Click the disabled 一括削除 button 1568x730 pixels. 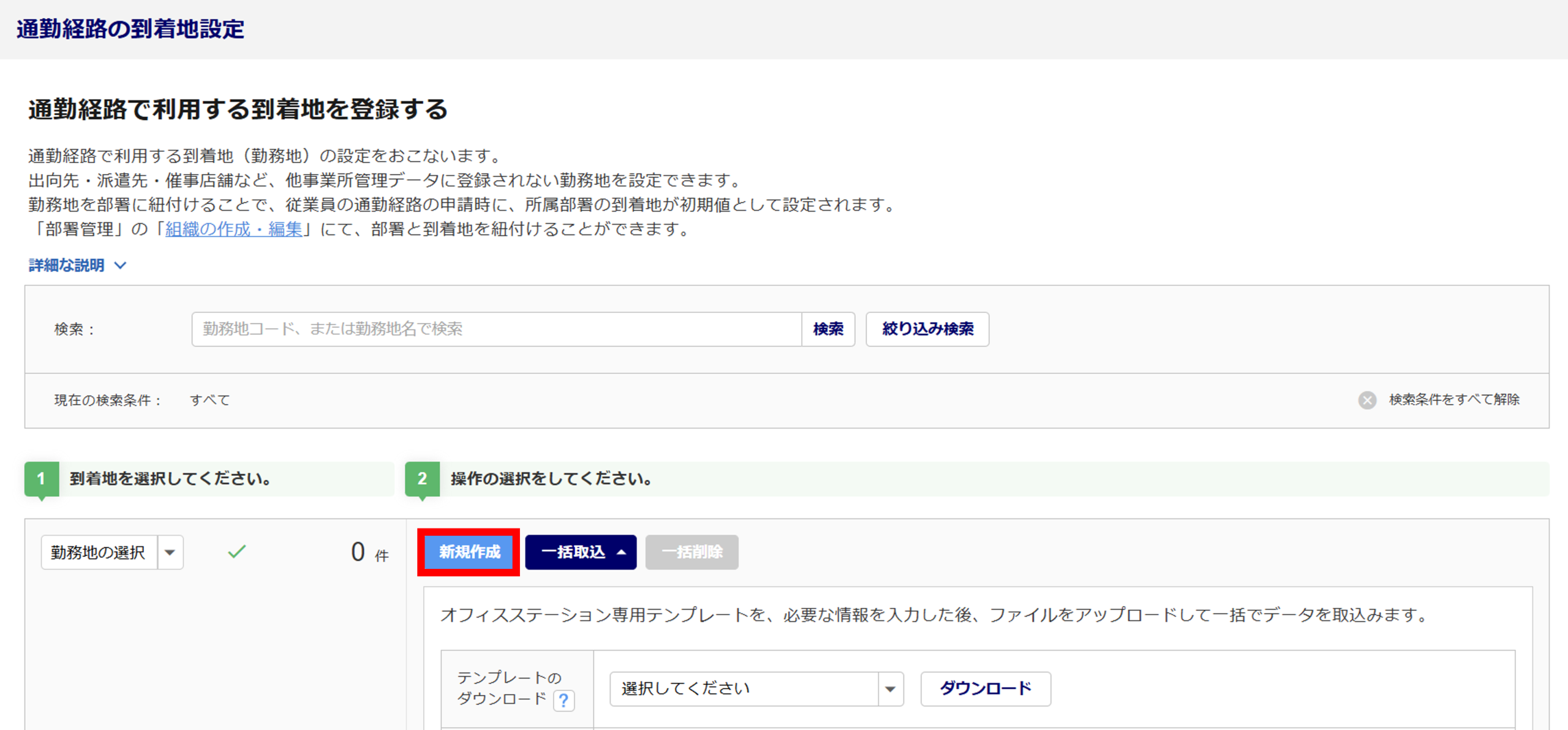692,552
